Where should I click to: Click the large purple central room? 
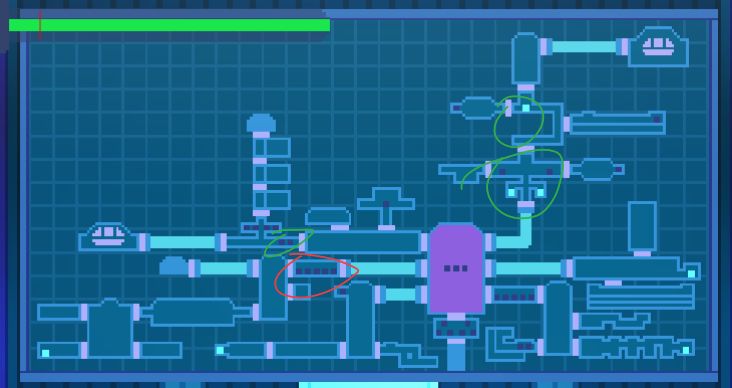tap(456, 269)
